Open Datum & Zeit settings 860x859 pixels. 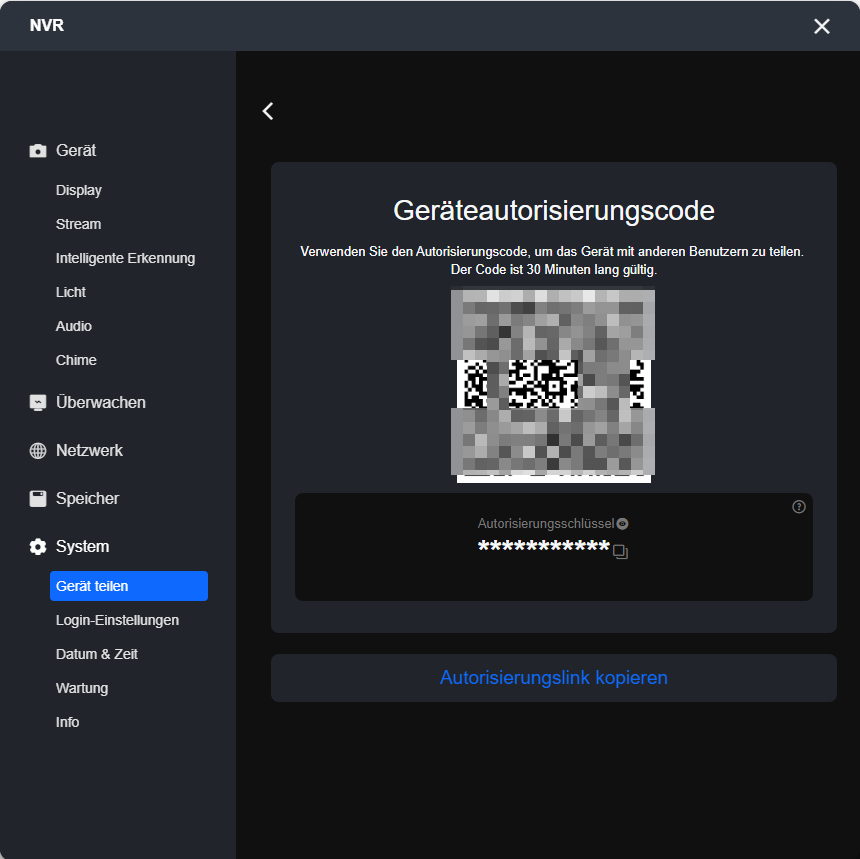pyautogui.click(x=97, y=654)
